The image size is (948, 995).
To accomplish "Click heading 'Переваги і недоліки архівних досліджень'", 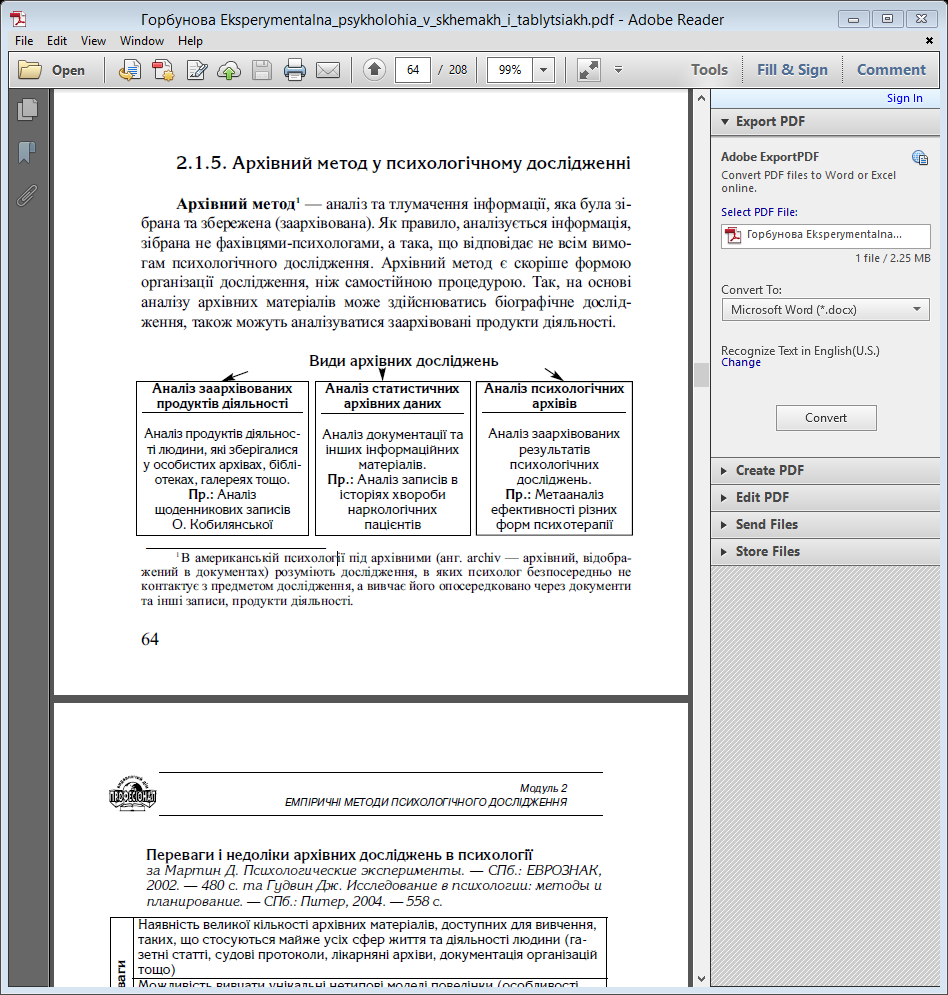I will click(x=339, y=855).
